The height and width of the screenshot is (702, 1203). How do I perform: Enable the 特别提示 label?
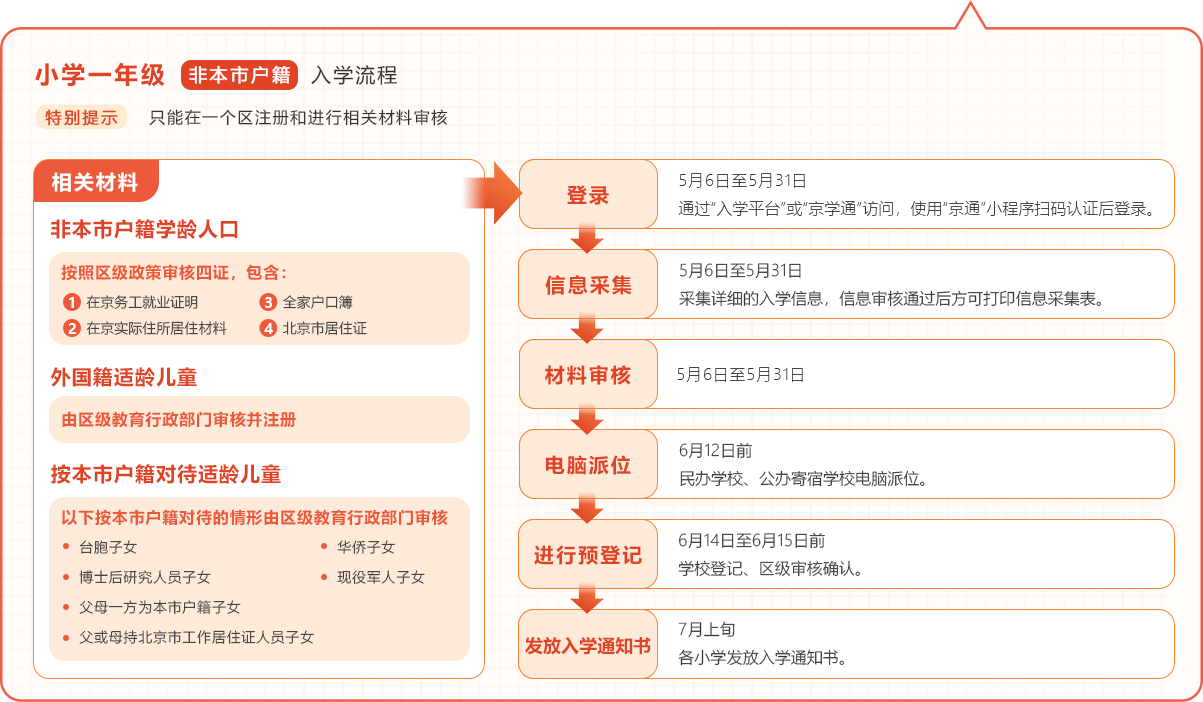click(82, 117)
